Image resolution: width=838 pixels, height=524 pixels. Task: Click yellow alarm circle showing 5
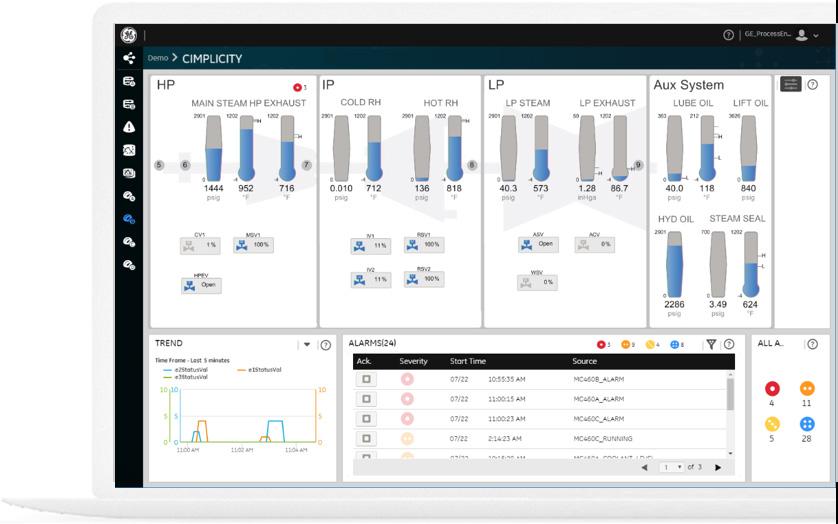[x=772, y=425]
